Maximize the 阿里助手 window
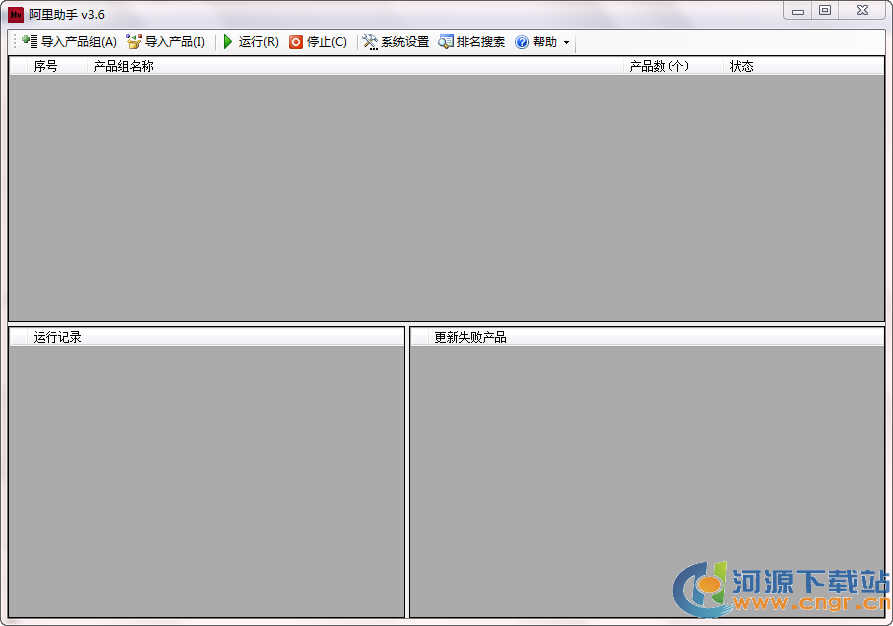893x626 pixels. pos(825,11)
